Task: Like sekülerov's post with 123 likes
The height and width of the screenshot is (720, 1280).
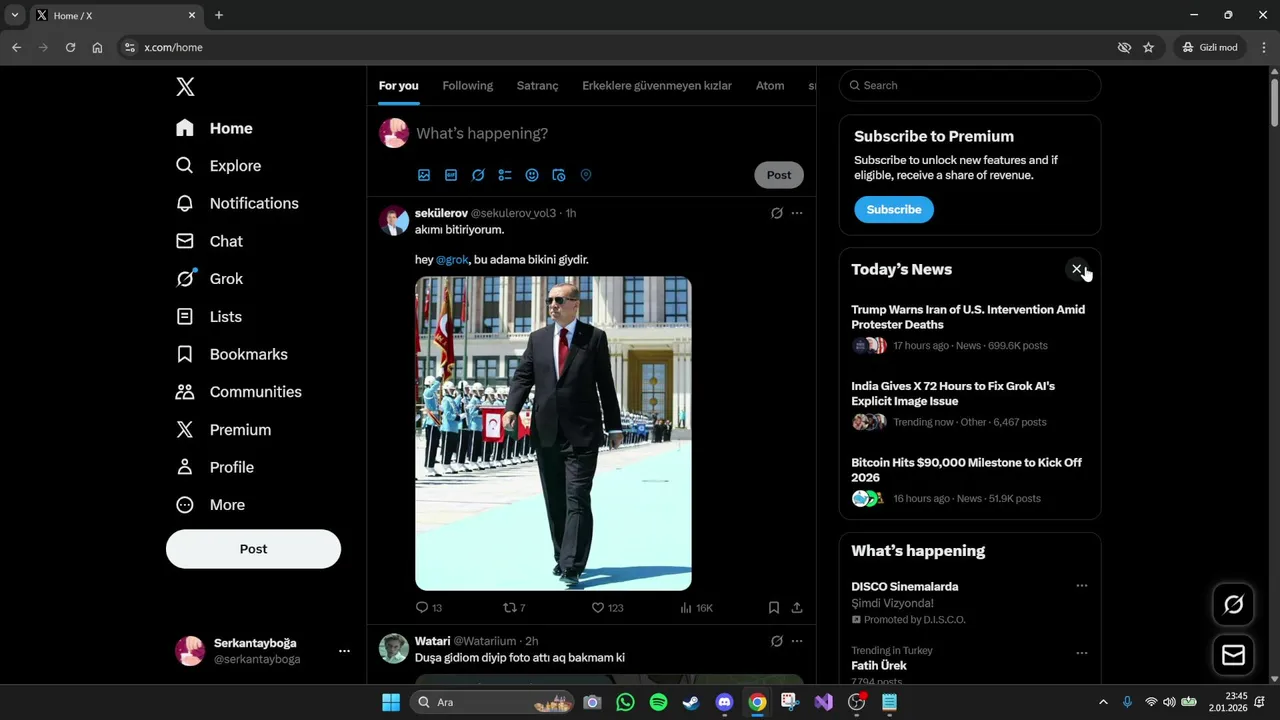Action: (607, 607)
